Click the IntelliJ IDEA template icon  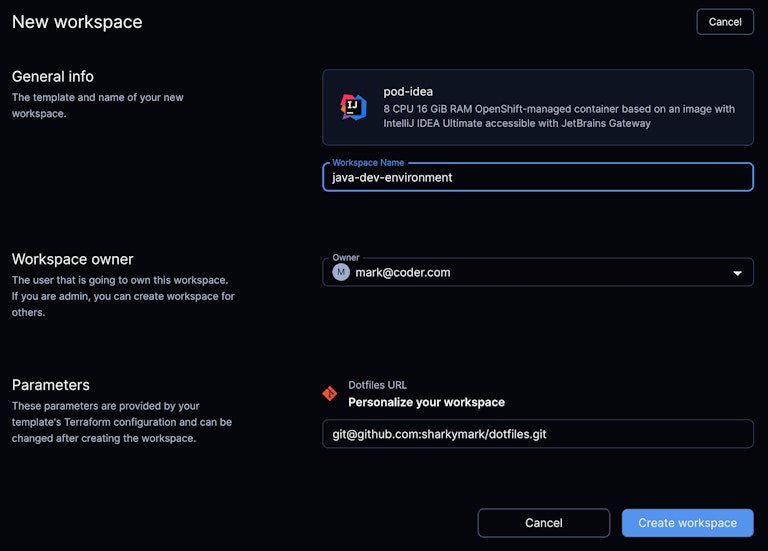(x=353, y=107)
